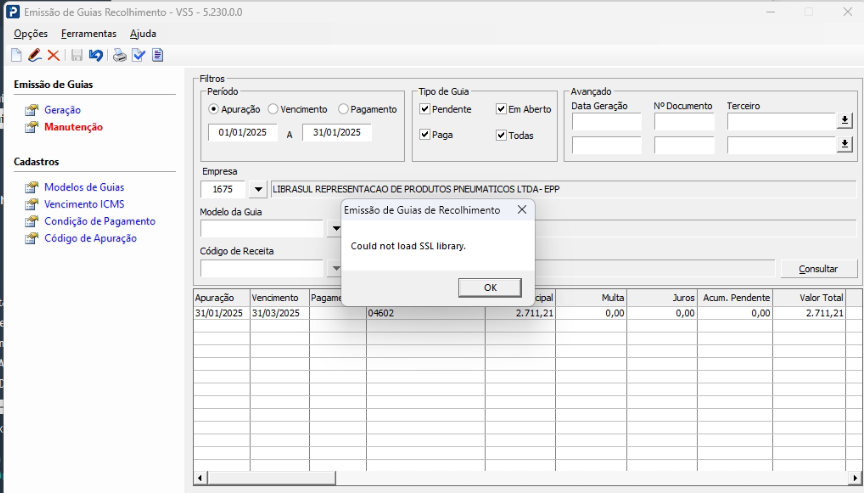Toggle the Paga checkbox

tap(425, 135)
